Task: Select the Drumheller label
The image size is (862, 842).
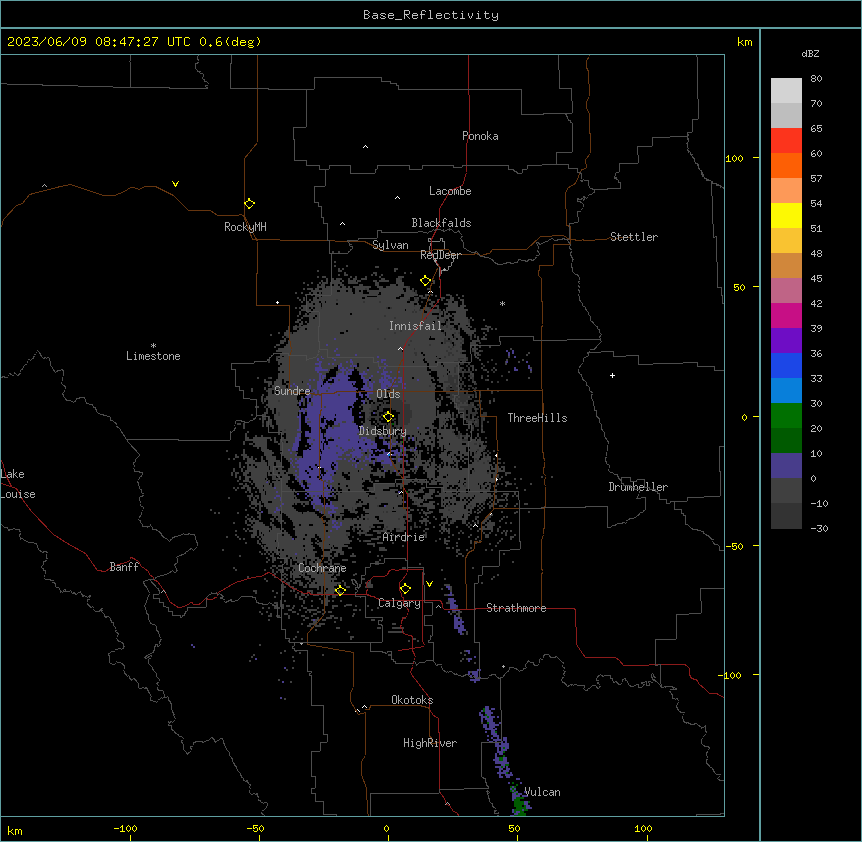Action: 638,487
